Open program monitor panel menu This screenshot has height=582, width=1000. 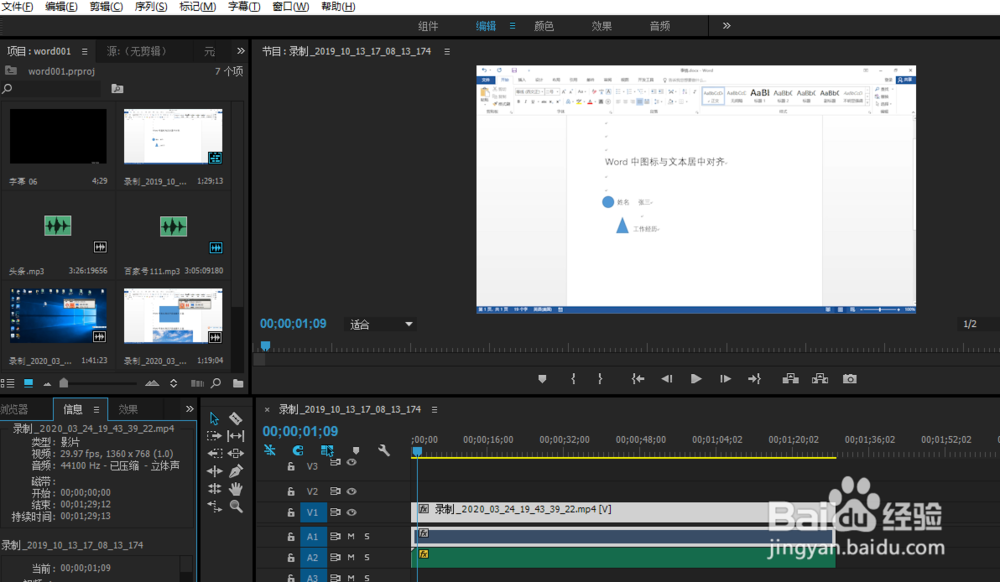447,52
